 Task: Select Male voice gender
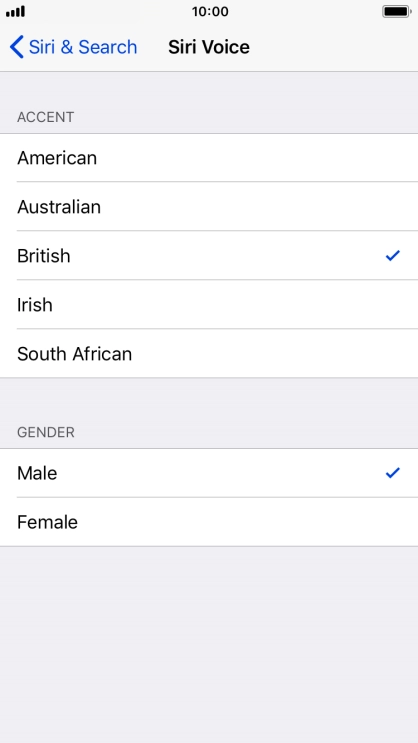(x=209, y=473)
